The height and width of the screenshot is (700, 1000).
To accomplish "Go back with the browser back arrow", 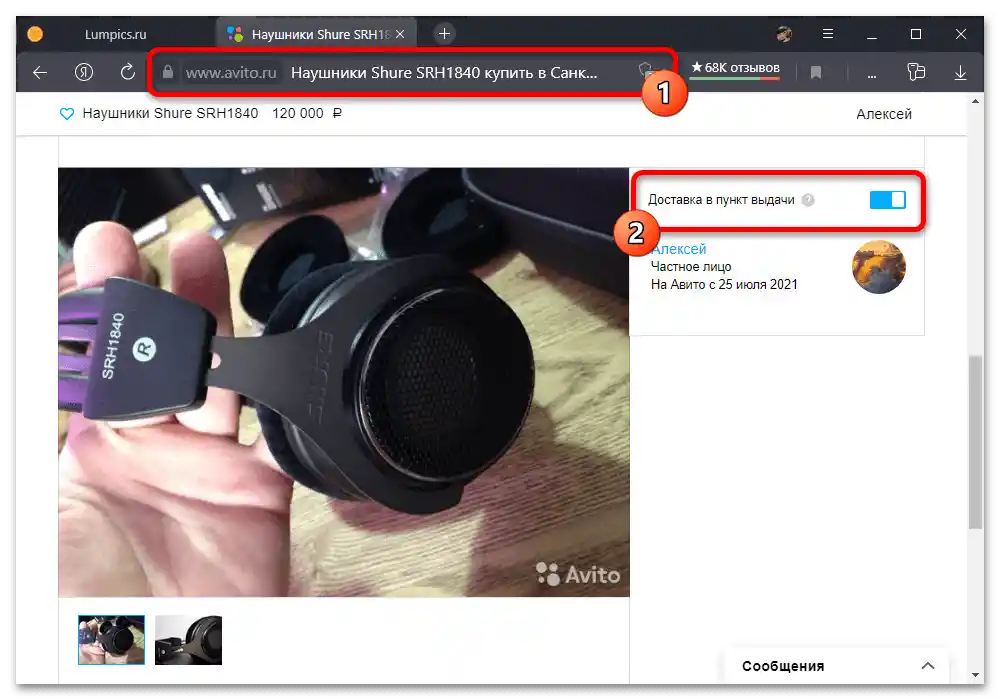I will [x=40, y=73].
